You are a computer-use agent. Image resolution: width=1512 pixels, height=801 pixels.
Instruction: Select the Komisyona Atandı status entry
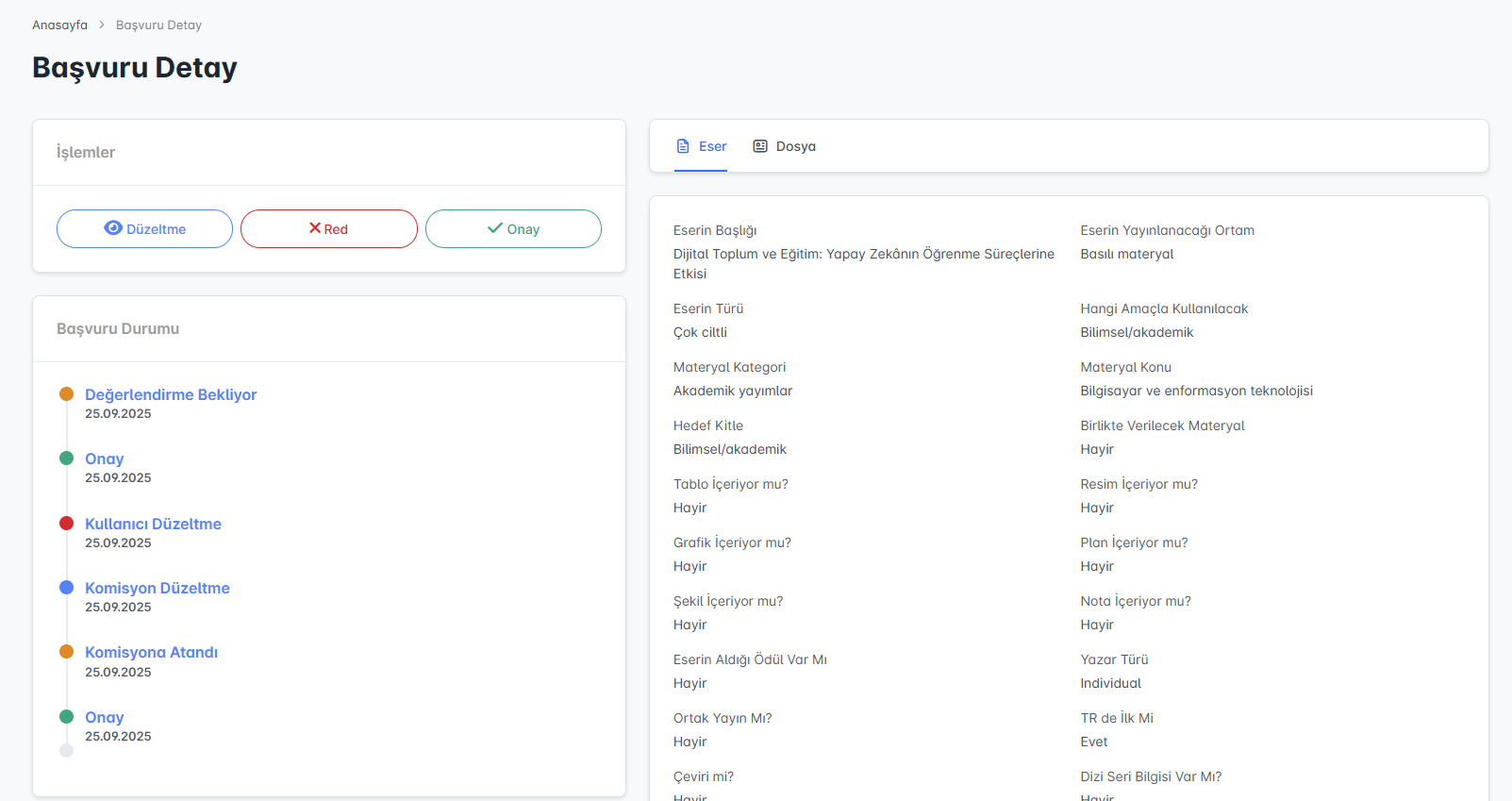click(151, 652)
